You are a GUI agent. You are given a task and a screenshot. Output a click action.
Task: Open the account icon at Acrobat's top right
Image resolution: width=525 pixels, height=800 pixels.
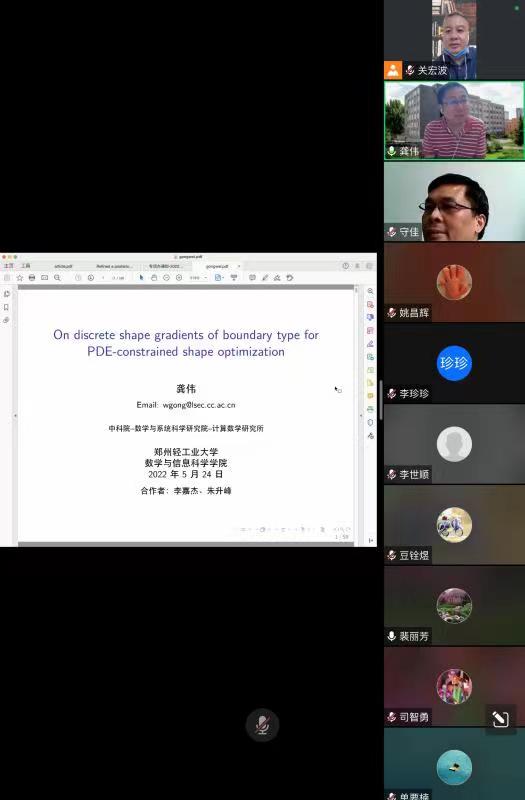(x=369, y=266)
